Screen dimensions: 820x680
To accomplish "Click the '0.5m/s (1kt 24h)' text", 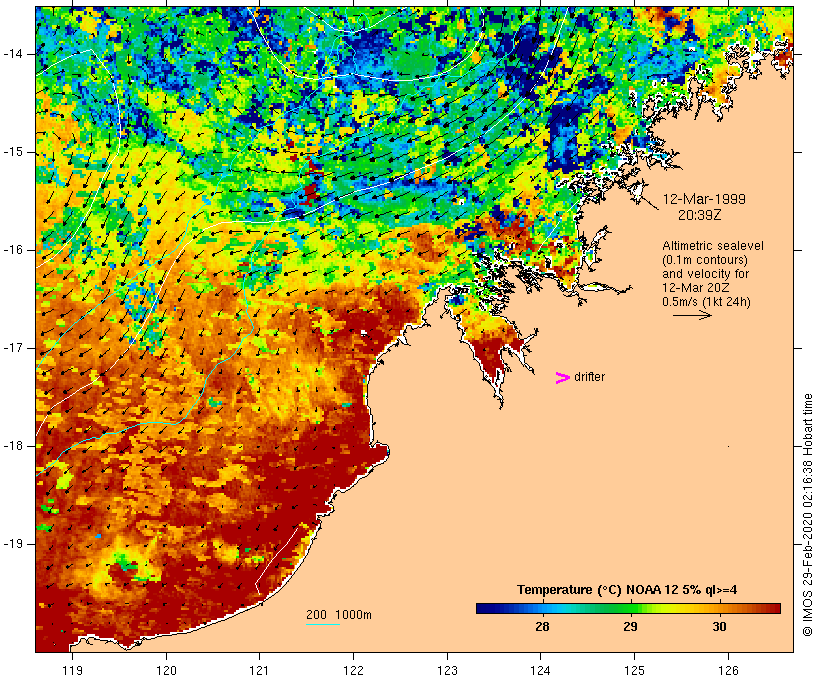I will 706,302.
